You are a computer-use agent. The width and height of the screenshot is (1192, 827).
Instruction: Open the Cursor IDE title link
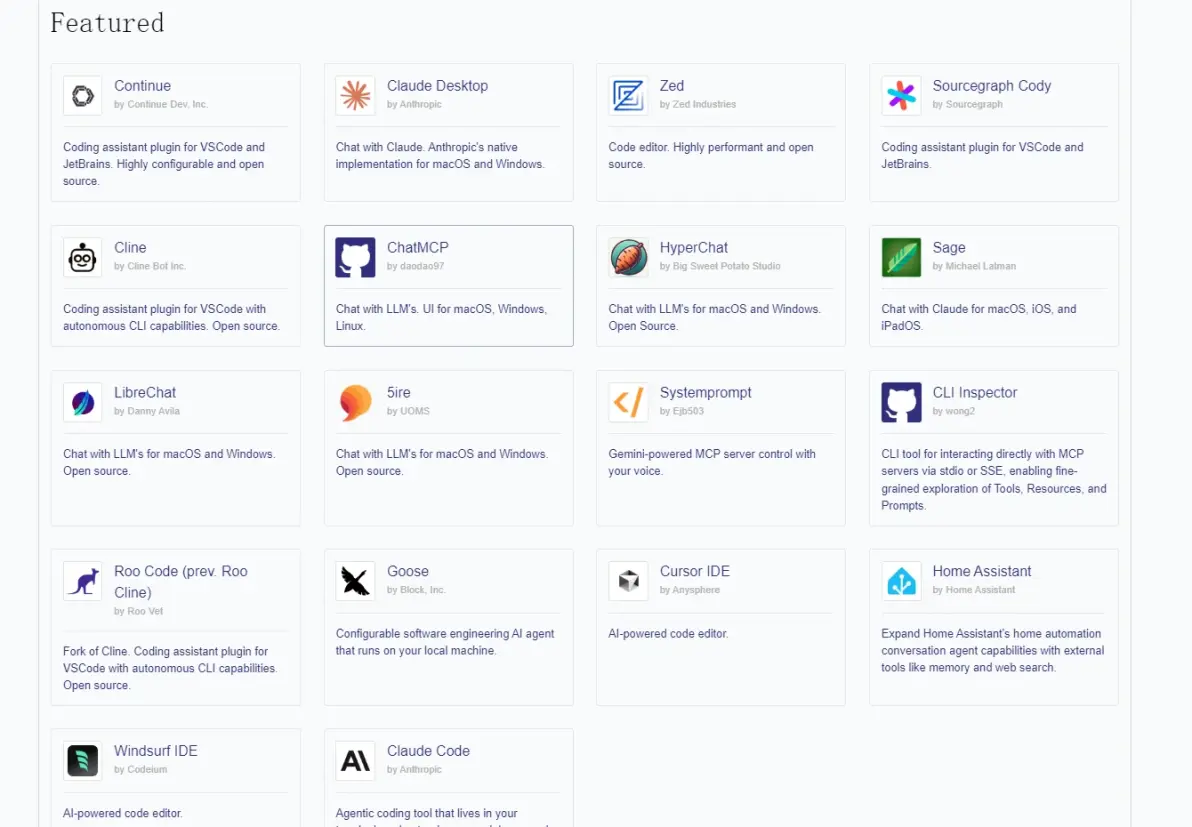point(694,571)
